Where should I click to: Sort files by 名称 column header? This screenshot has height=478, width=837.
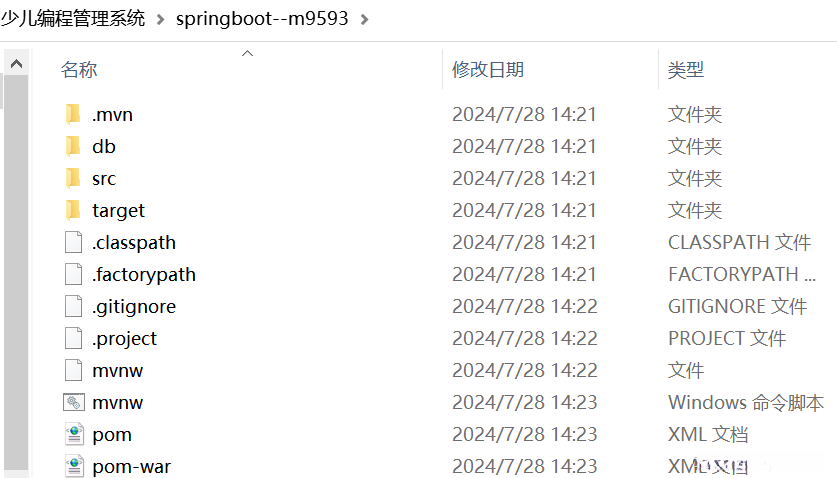79,70
